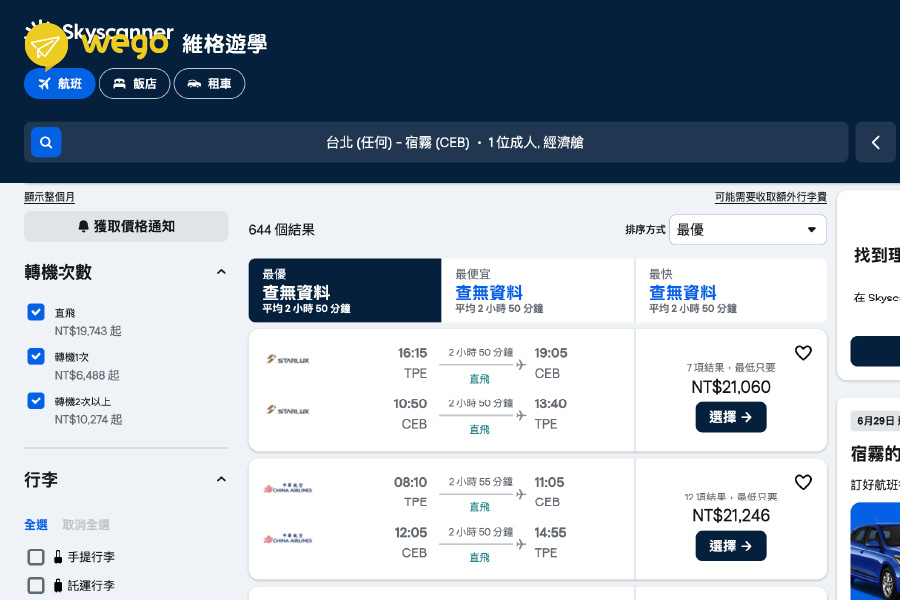Click the Taipei to Cebu search field
This screenshot has width=900, height=600.
pyautogui.click(x=455, y=142)
